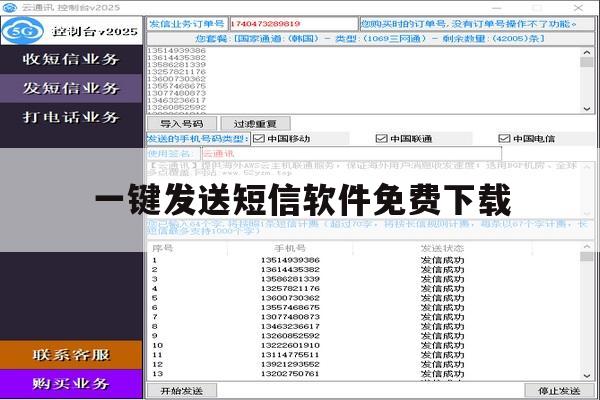Select table row with 13514939386
Image resolution: width=600 pixels, height=400 pixels.
[364, 260]
